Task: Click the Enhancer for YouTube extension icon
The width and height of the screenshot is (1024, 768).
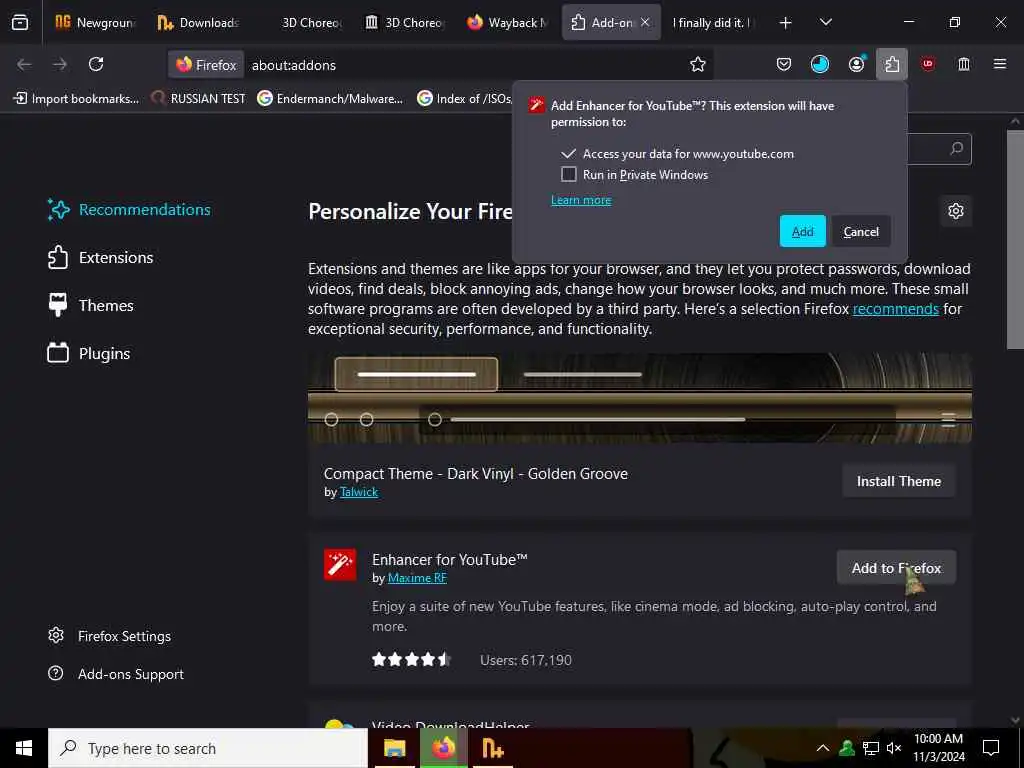Action: [340, 564]
